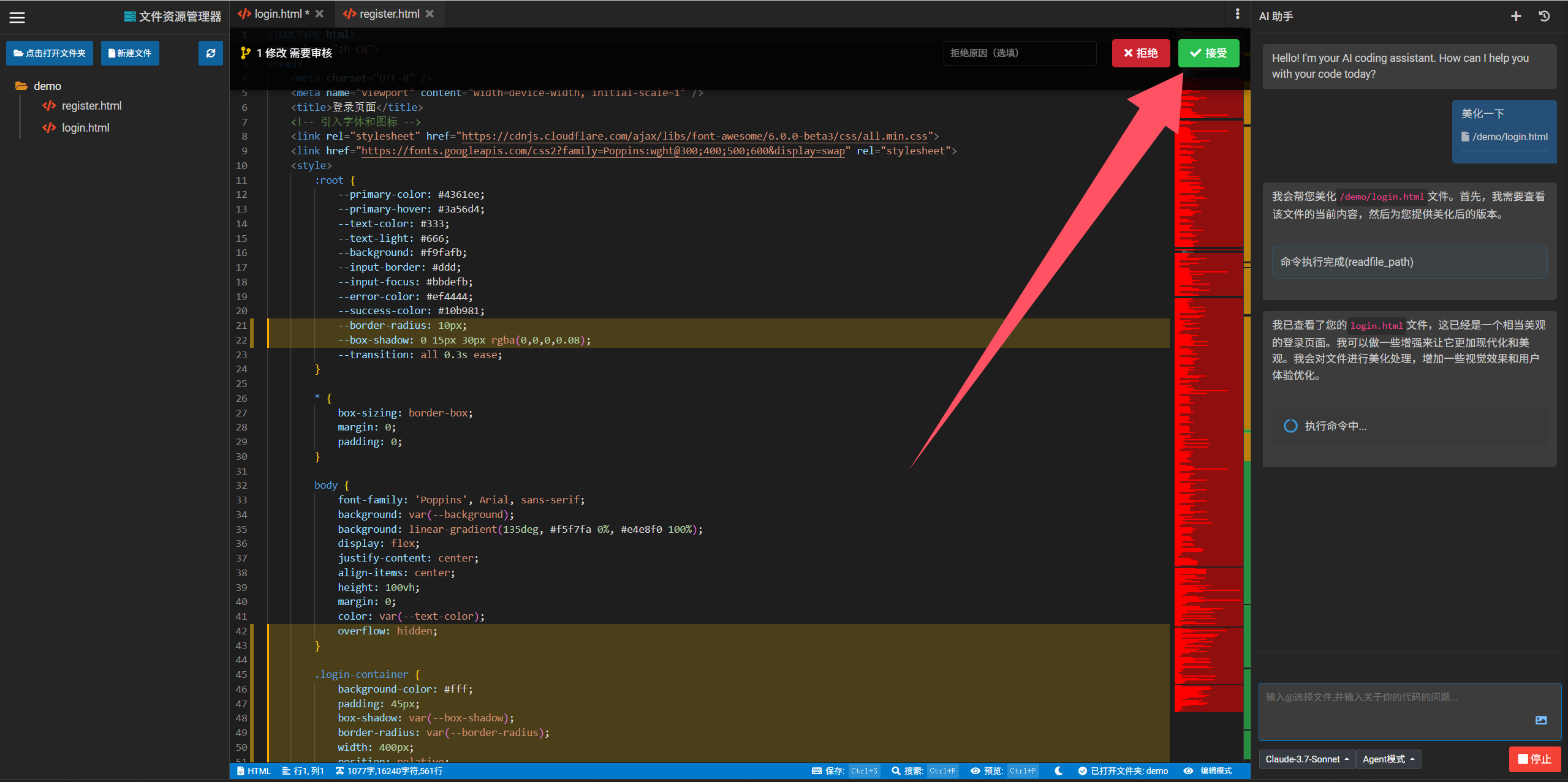Close the login.html tab
The image size is (1568, 782).
(319, 13)
